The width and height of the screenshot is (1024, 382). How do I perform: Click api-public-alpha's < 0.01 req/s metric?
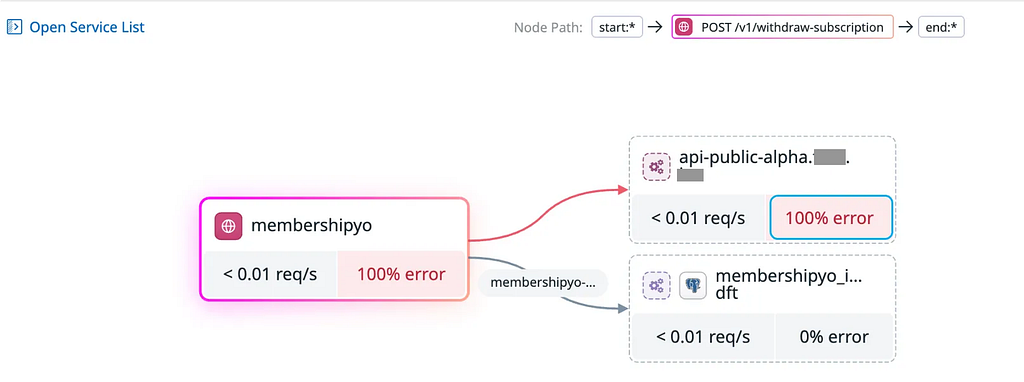pyautogui.click(x=698, y=217)
